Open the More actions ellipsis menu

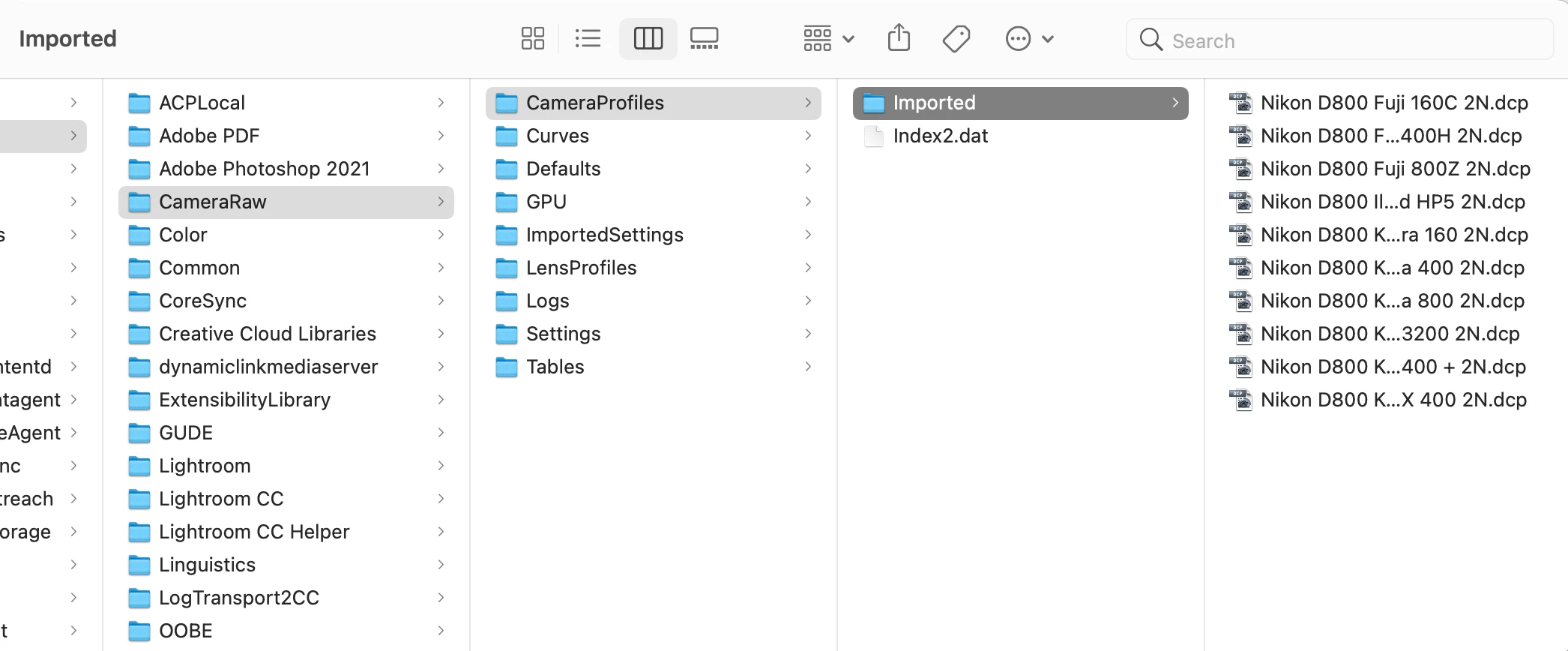click(1029, 38)
